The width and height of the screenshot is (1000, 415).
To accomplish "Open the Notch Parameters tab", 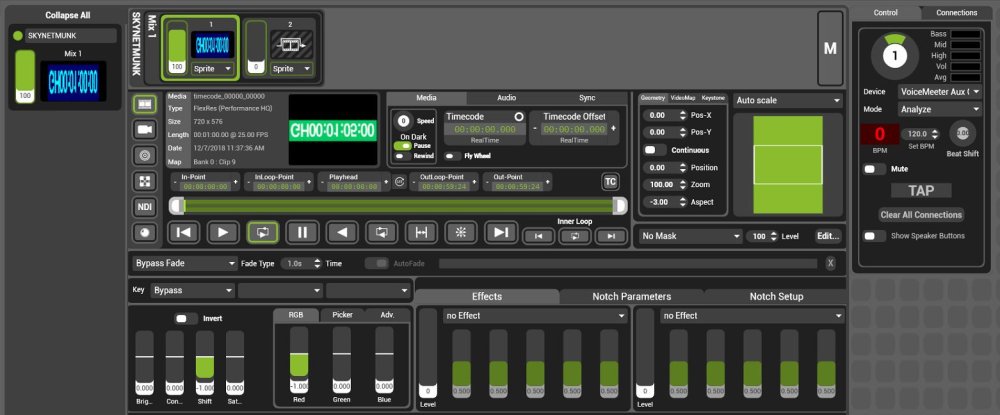I will tap(631, 296).
